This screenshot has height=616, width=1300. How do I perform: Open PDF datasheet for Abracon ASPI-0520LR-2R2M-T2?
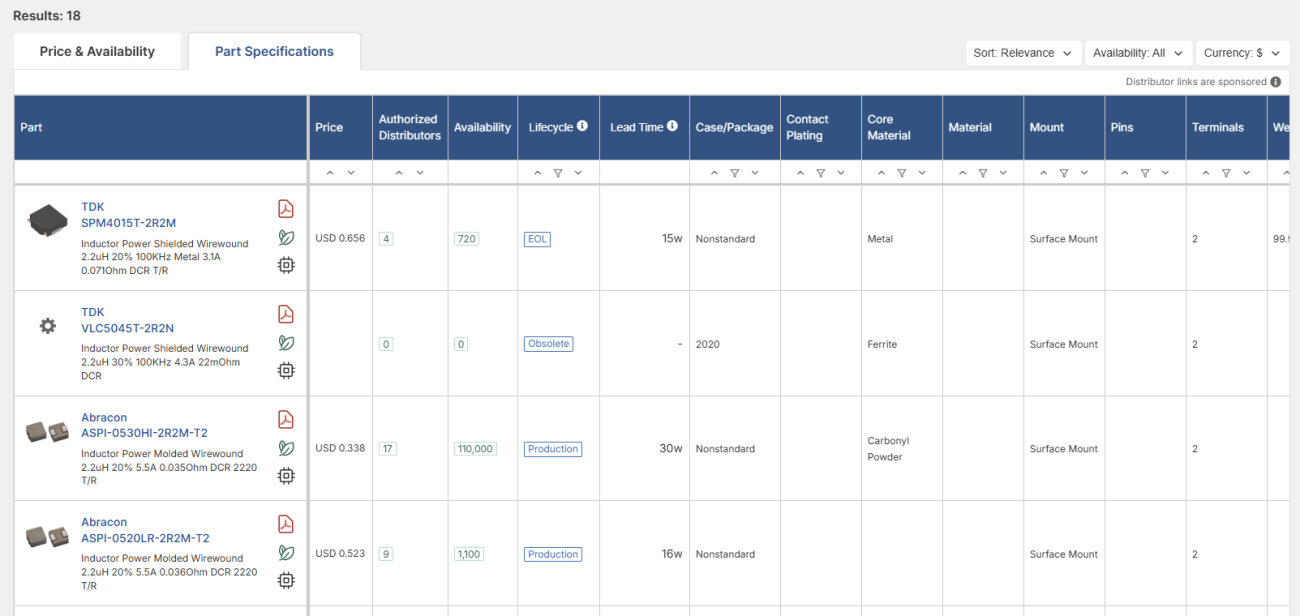[x=286, y=524]
